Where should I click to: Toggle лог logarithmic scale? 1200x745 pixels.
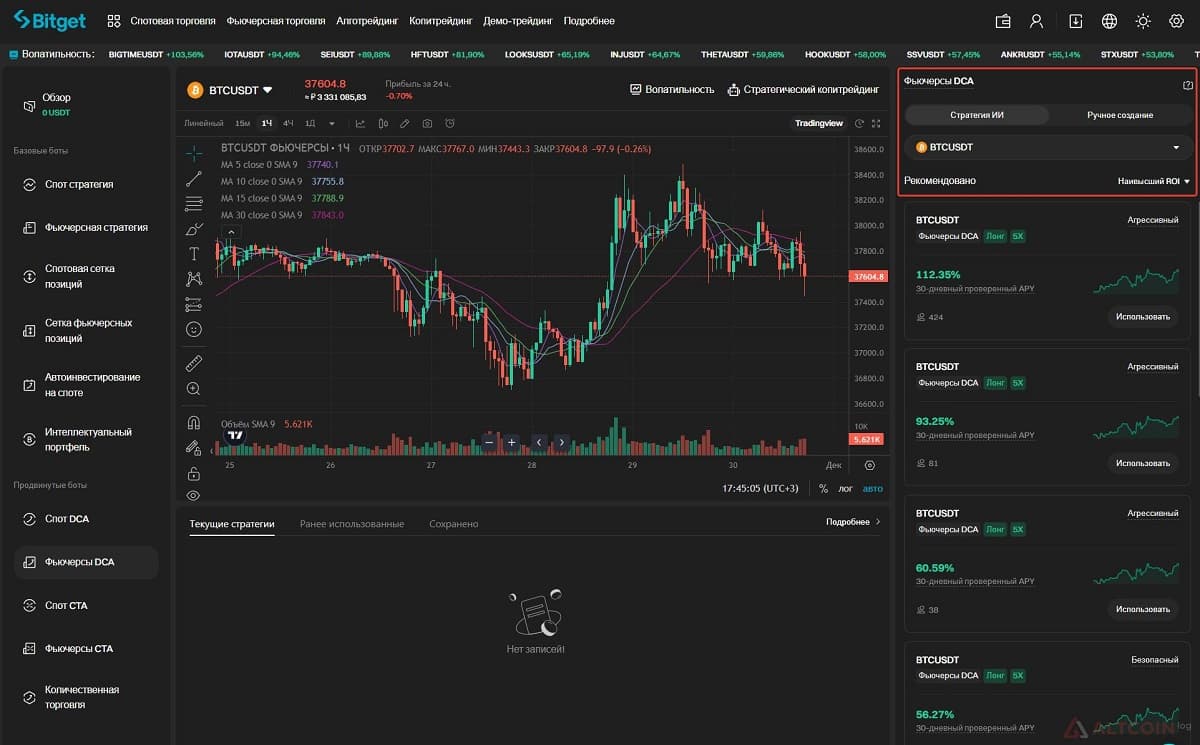(845, 489)
